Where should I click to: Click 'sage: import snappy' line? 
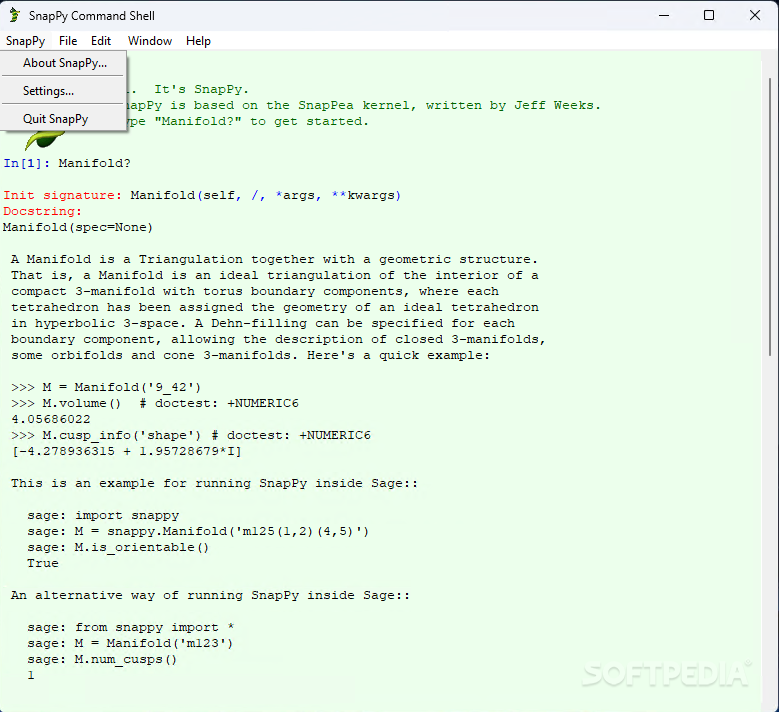[x=103, y=515]
